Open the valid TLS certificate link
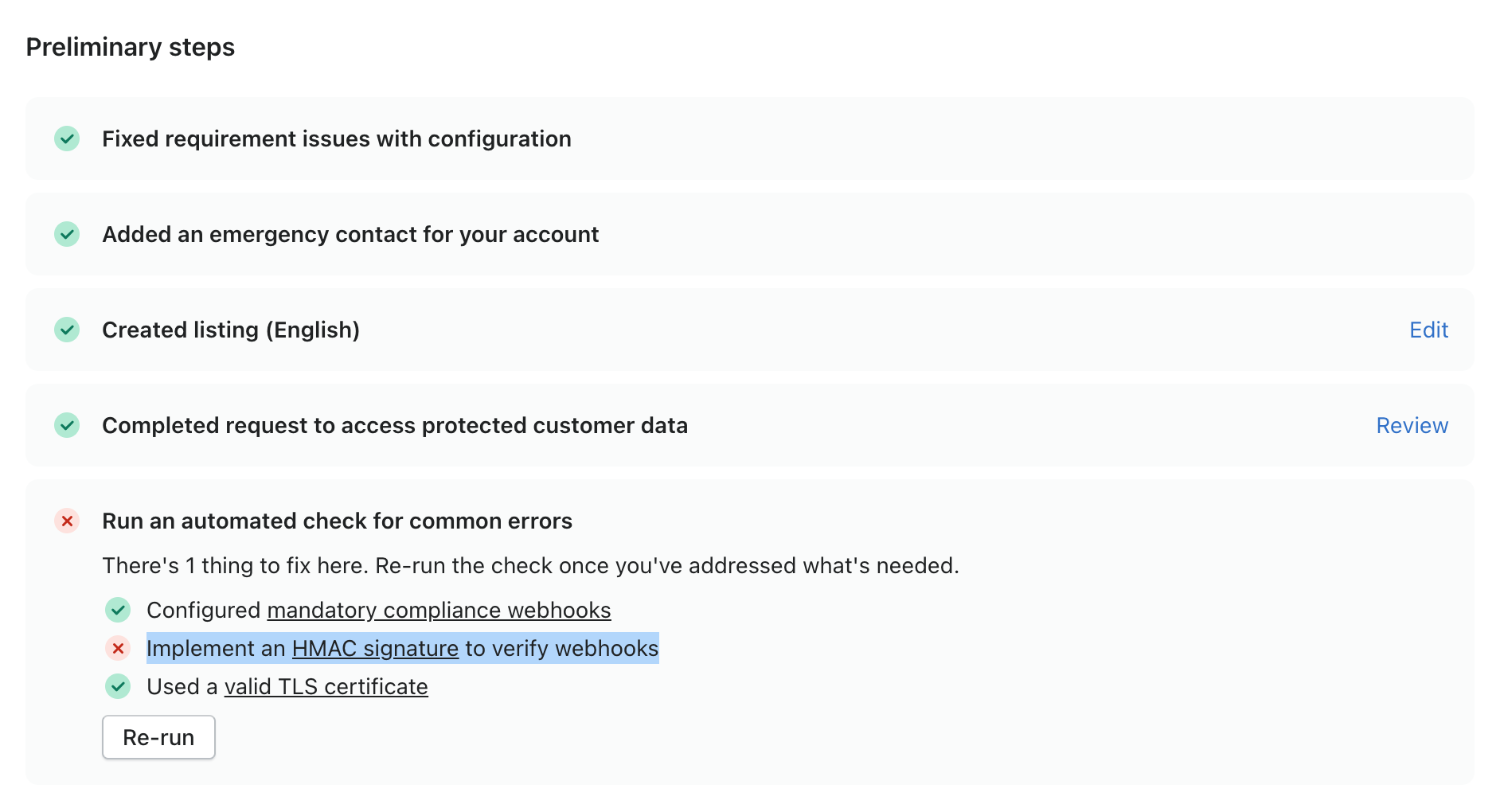Screen dimensions: 1500x812 click(x=326, y=686)
